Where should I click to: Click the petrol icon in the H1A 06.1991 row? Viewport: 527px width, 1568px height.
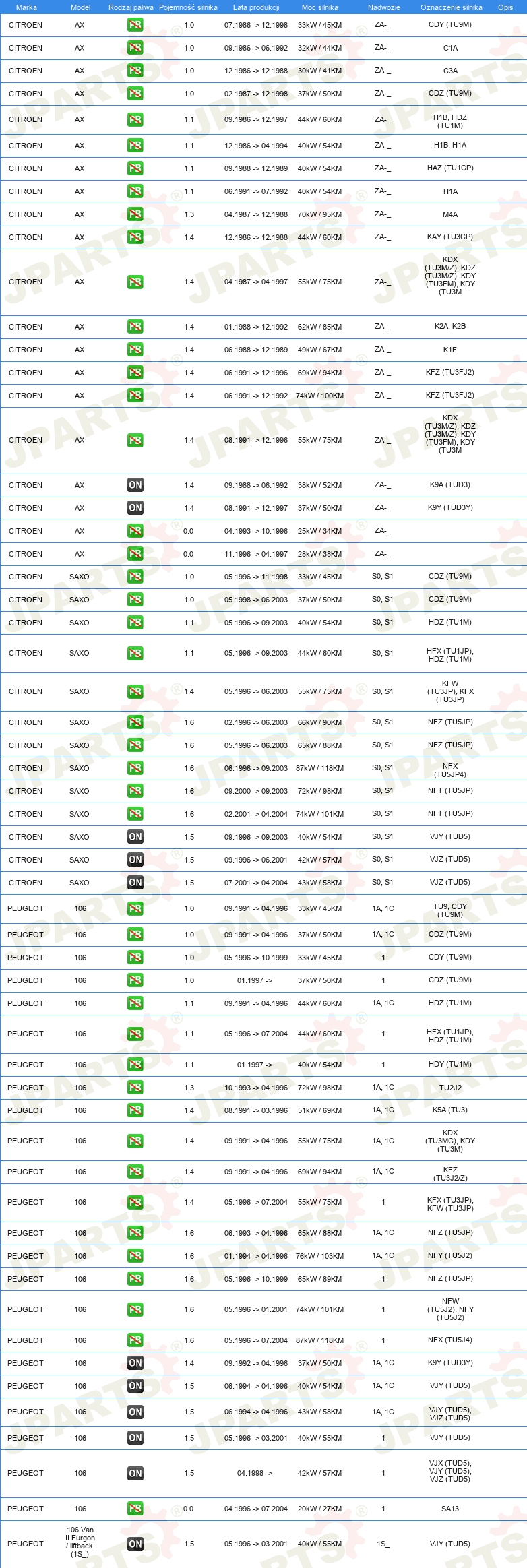135,191
